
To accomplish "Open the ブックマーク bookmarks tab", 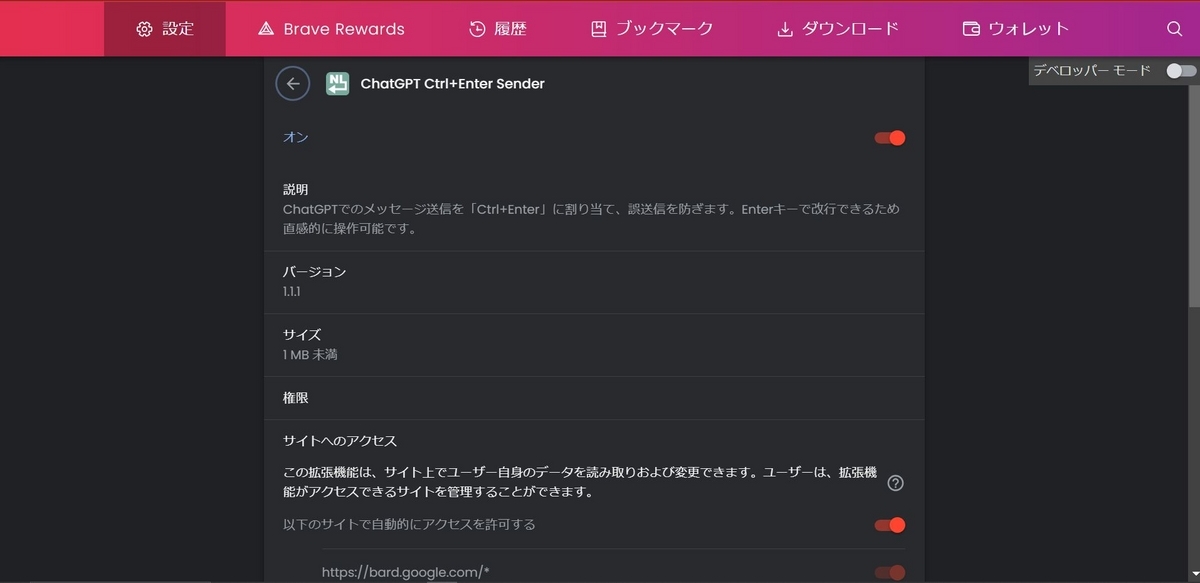I will [x=652, y=29].
